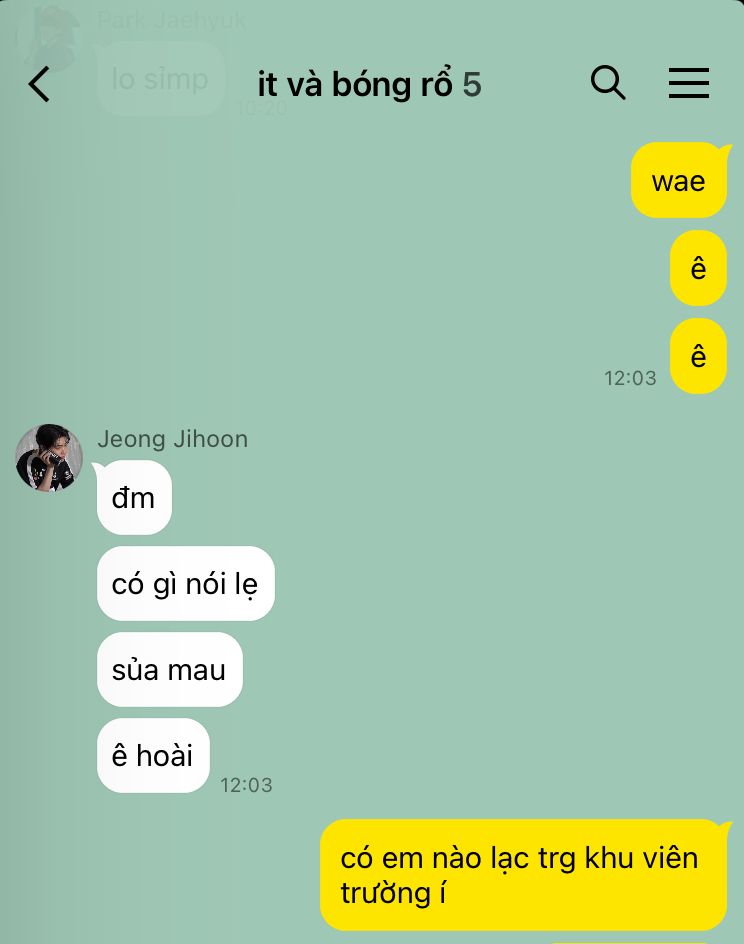
Task: Tap the faded Park Jaehyuk avatar at top
Action: coord(51,36)
